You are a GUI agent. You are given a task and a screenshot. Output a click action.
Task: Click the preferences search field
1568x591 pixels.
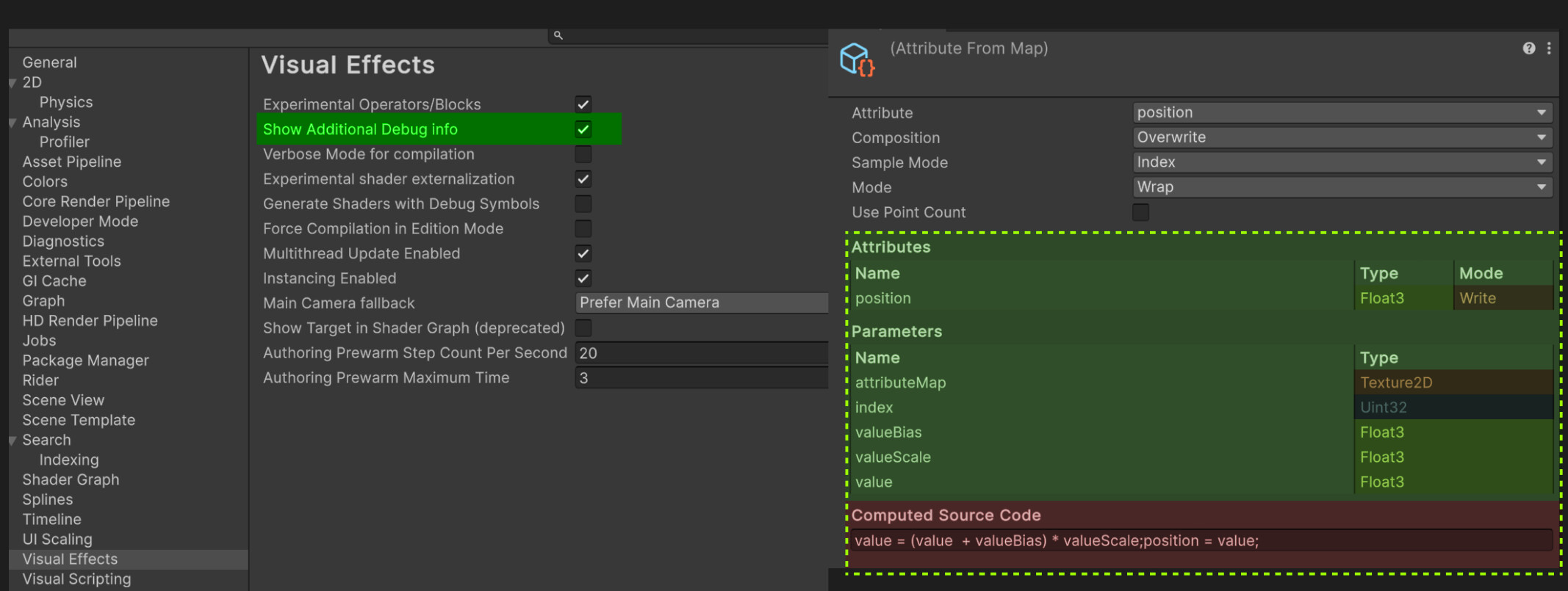point(689,35)
